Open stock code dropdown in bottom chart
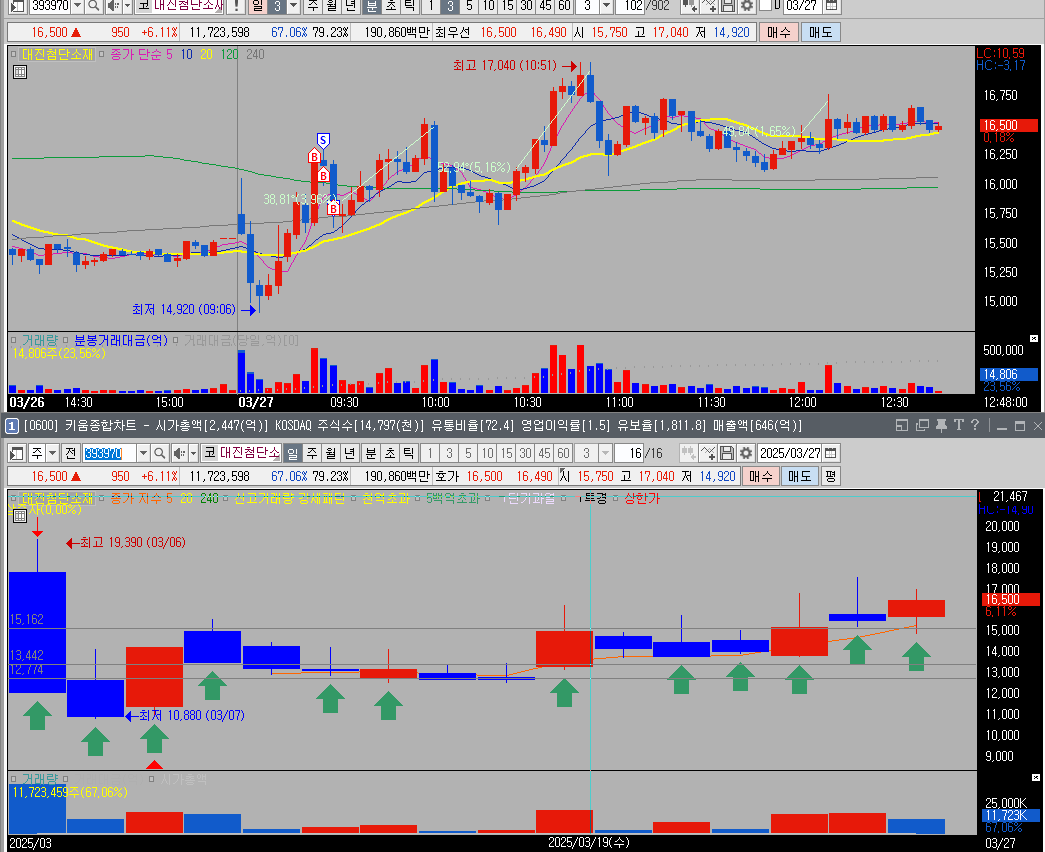 click(143, 453)
